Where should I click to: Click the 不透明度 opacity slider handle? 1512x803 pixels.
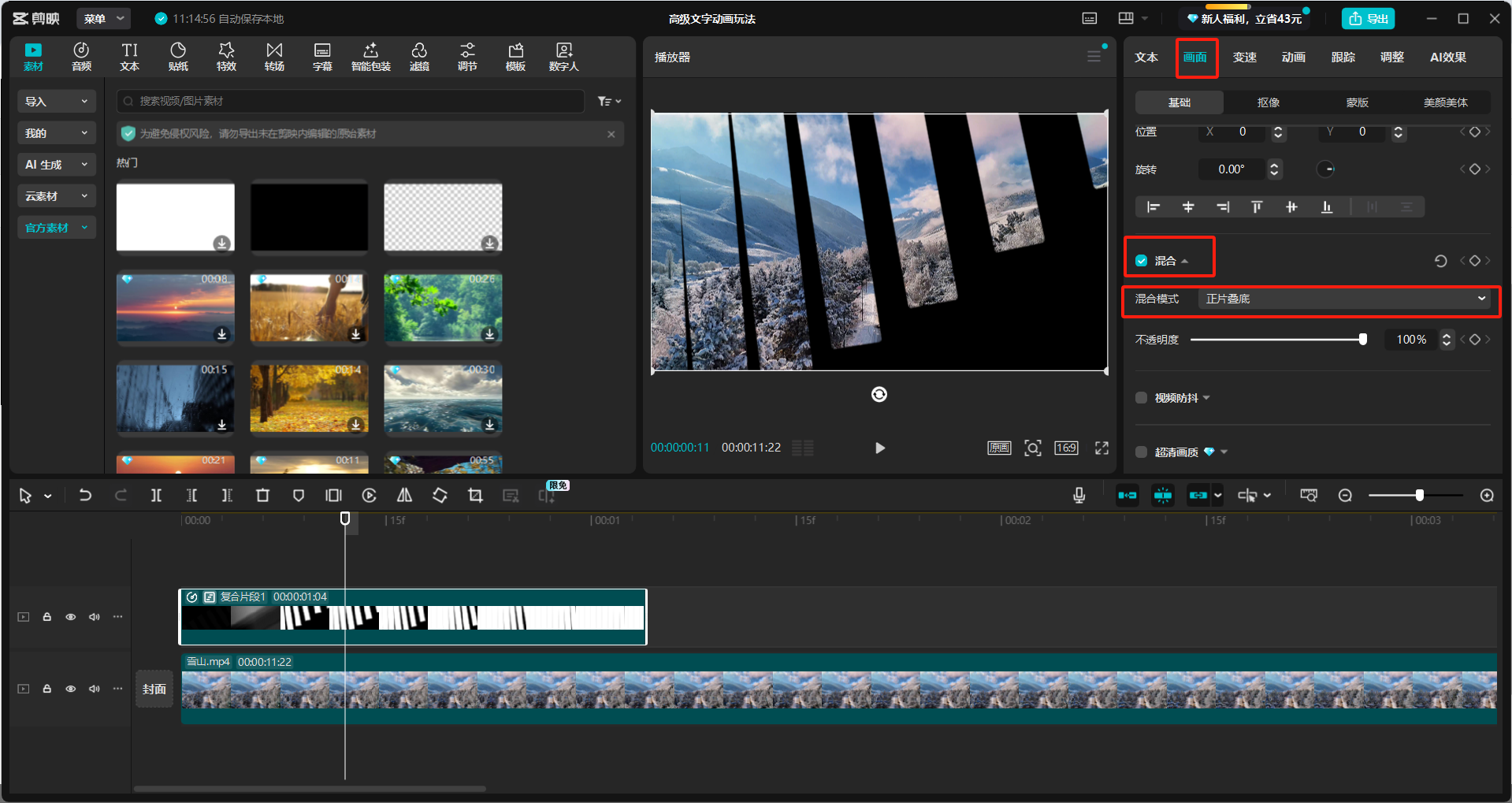pyautogui.click(x=1362, y=340)
